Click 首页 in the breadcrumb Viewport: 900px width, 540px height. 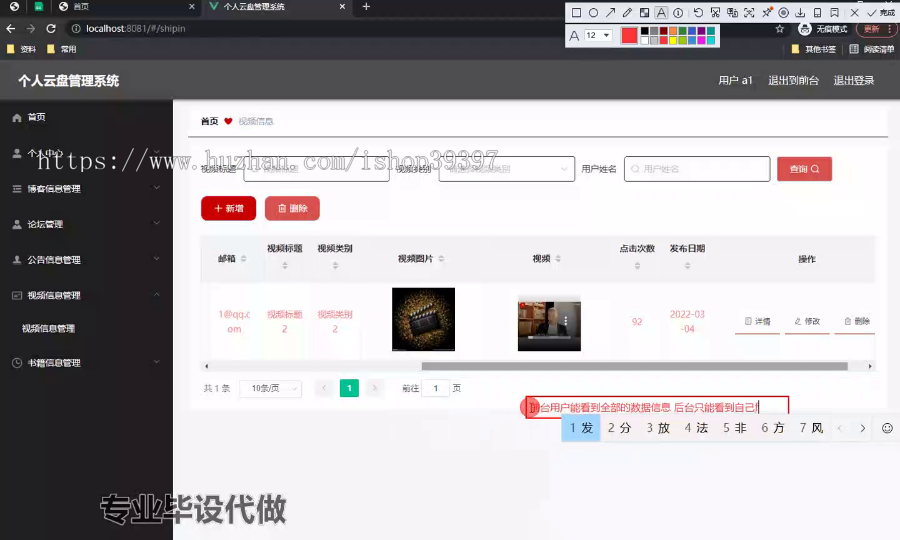point(210,121)
